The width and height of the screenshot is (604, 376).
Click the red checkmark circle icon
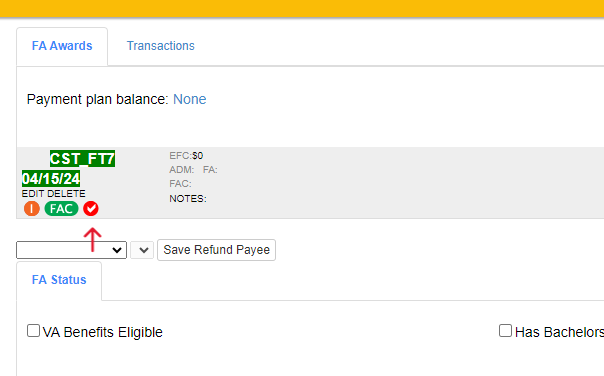coord(91,209)
